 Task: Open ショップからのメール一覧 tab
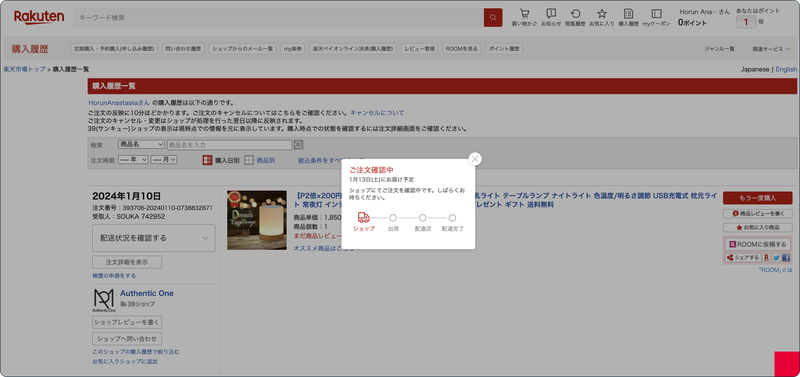coord(242,49)
